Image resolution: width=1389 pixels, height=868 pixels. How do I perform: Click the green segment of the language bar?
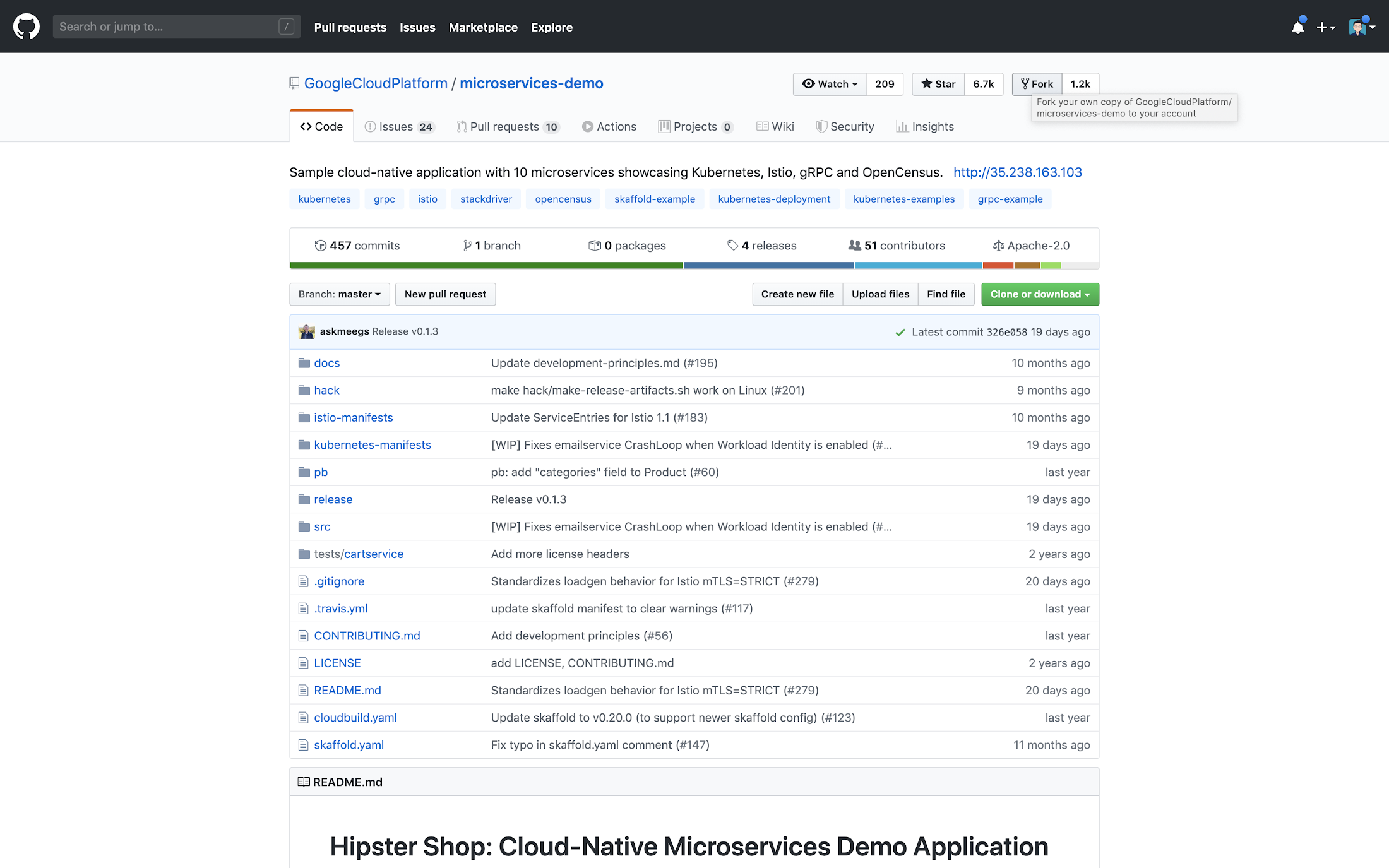pos(486,266)
